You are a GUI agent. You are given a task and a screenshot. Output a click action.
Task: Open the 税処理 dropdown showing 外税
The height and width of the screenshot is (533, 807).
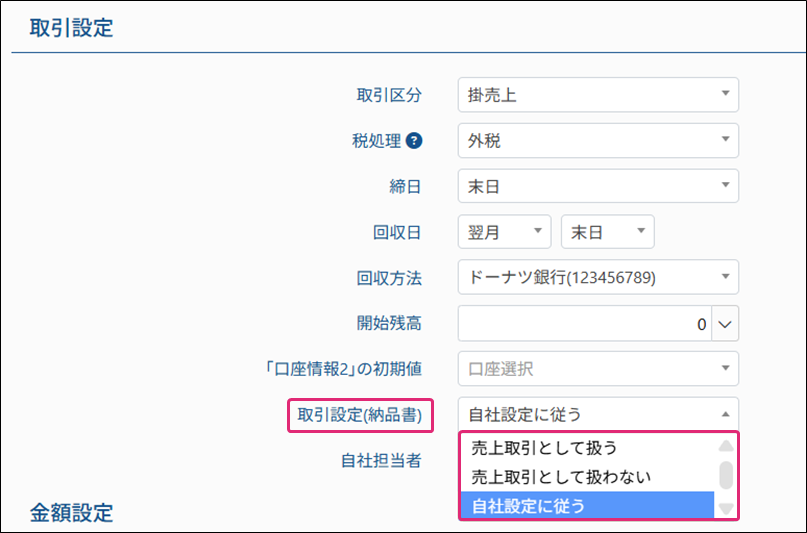tap(598, 141)
